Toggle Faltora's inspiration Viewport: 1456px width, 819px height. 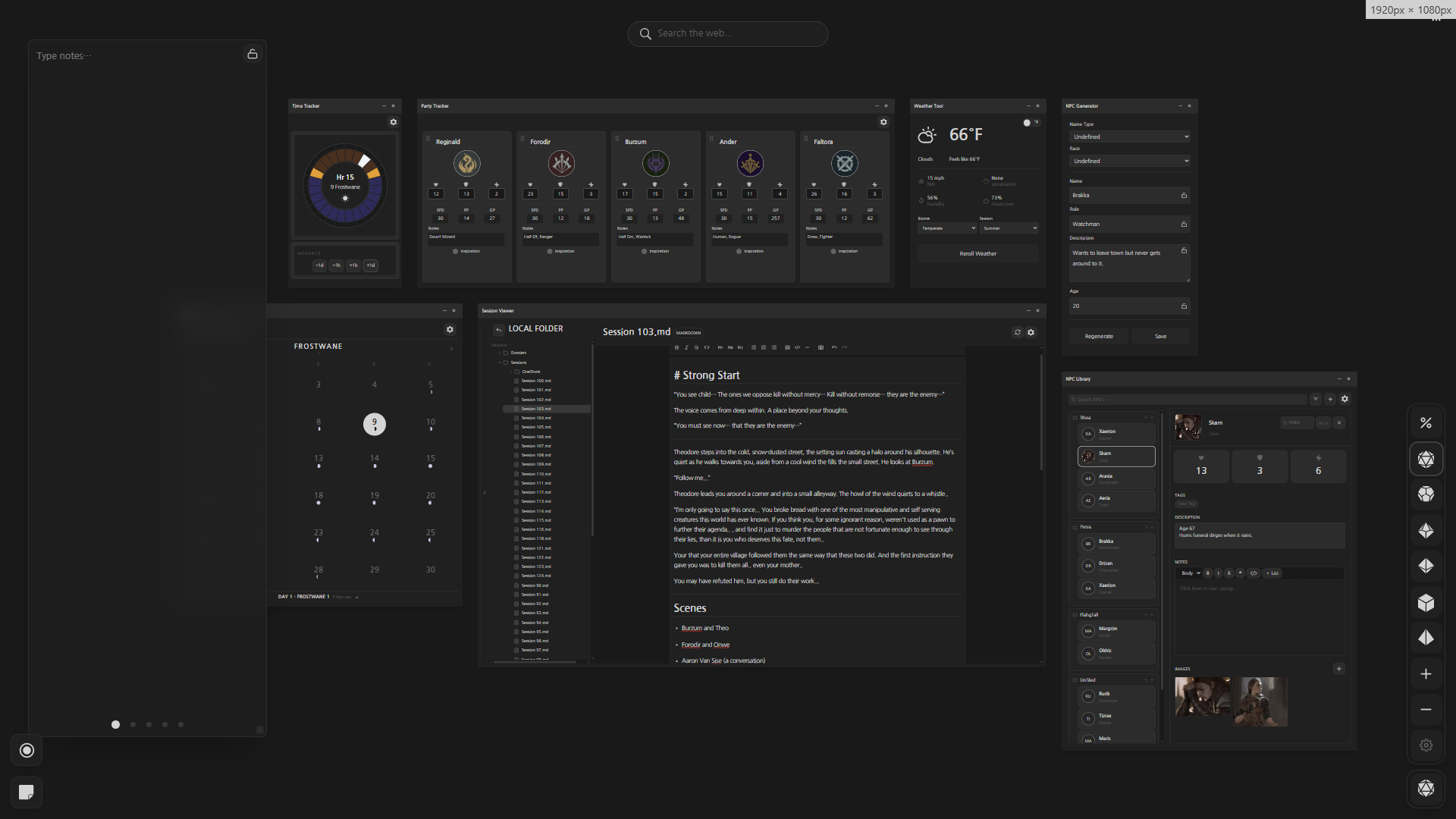(x=833, y=251)
